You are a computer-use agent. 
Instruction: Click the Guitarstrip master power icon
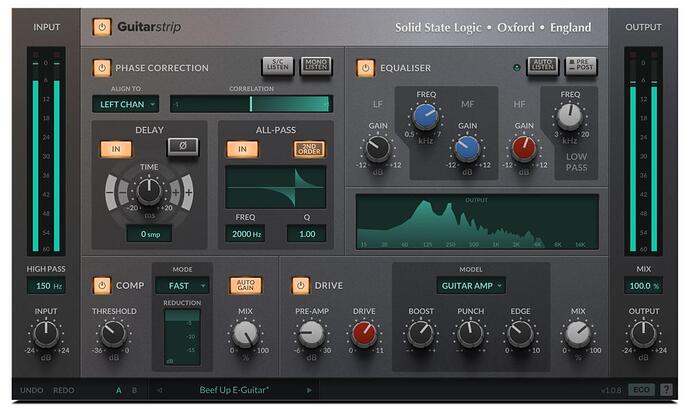[101, 27]
